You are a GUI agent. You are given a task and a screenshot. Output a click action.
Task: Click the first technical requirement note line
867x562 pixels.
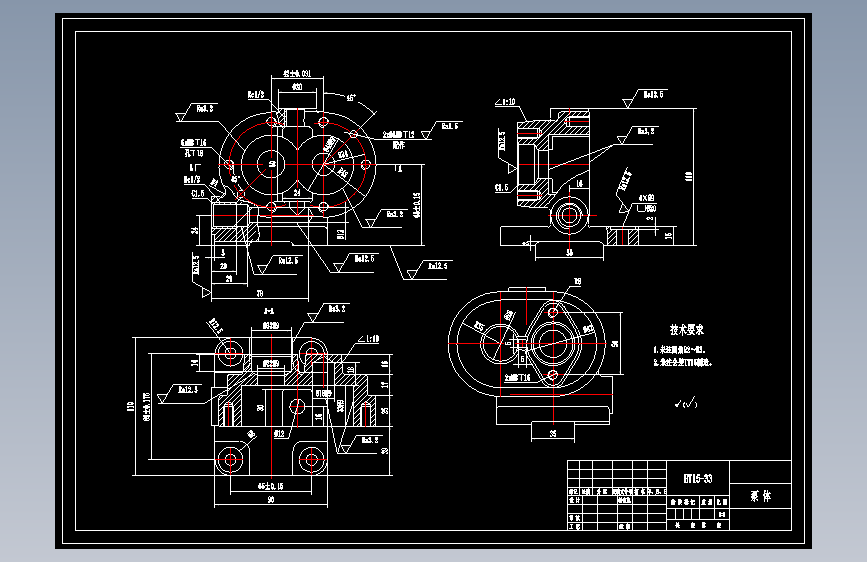[680, 350]
